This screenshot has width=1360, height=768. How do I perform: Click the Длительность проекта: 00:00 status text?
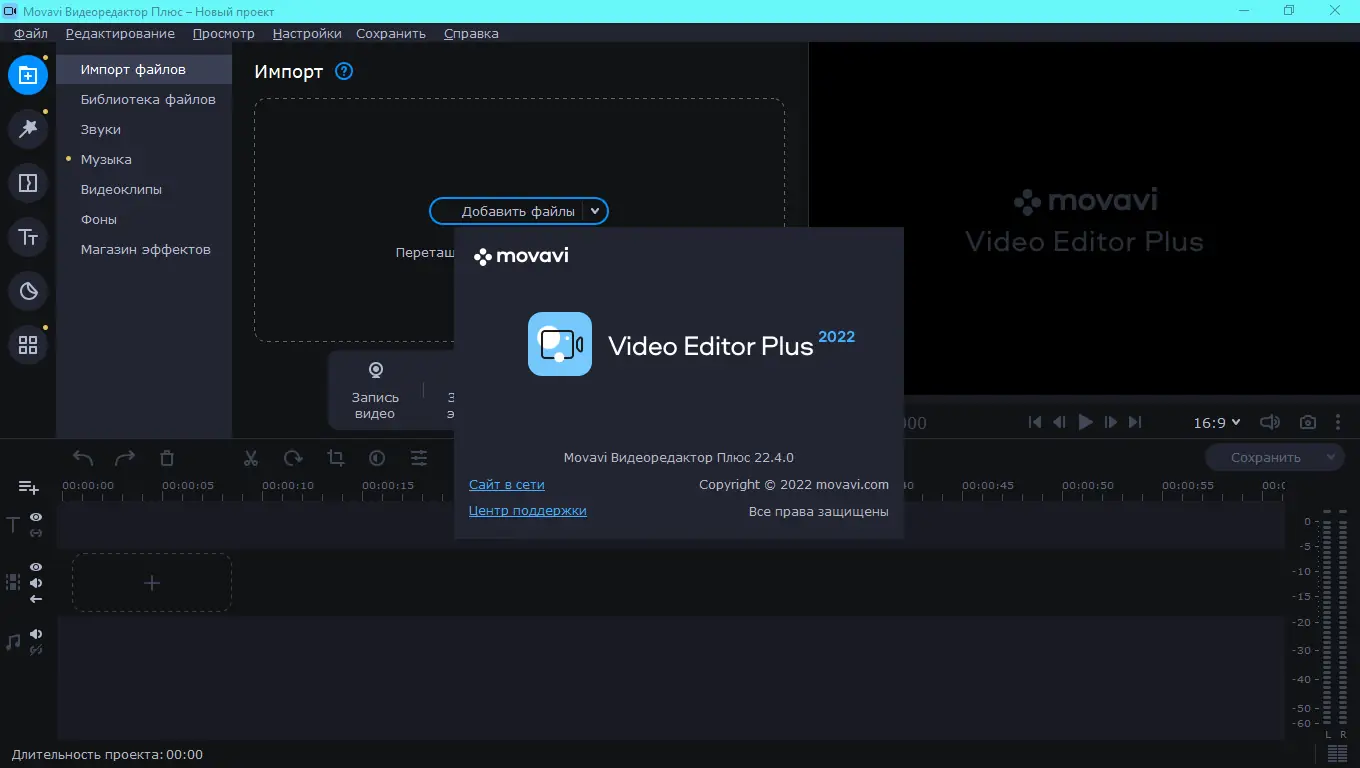(107, 755)
